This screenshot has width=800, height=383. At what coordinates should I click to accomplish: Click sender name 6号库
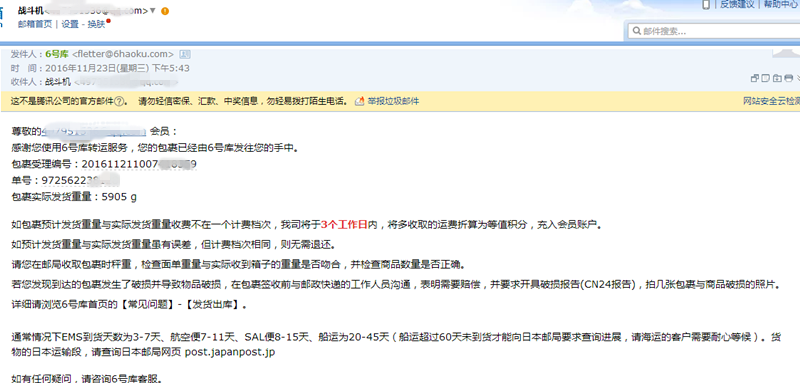point(57,54)
